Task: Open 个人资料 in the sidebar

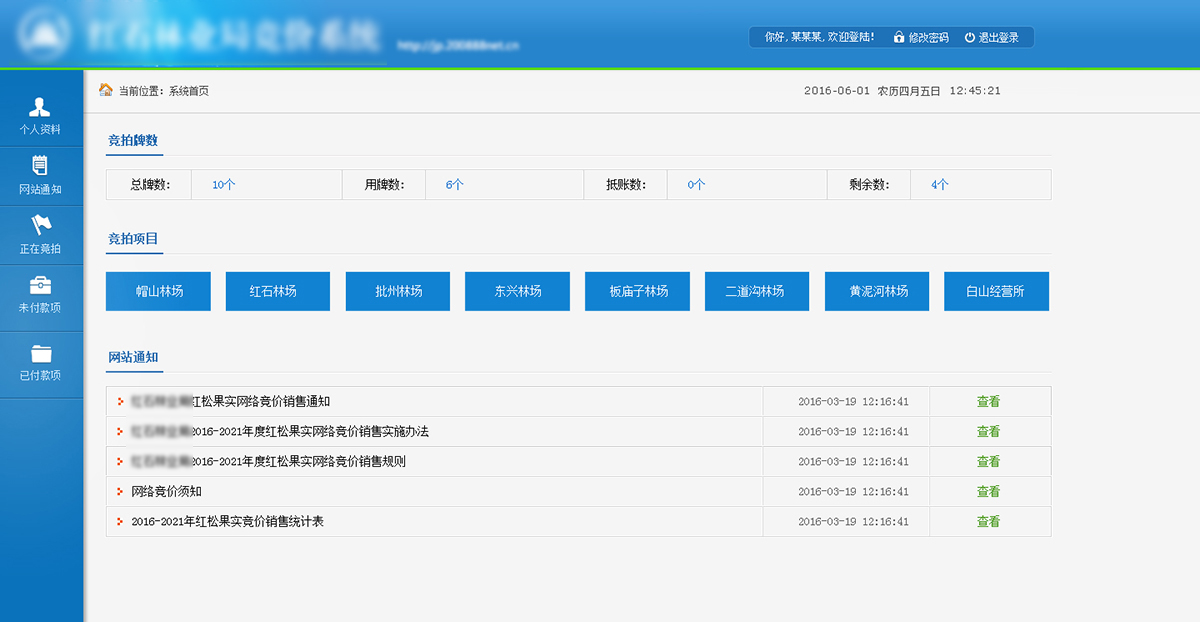Action: click(41, 117)
